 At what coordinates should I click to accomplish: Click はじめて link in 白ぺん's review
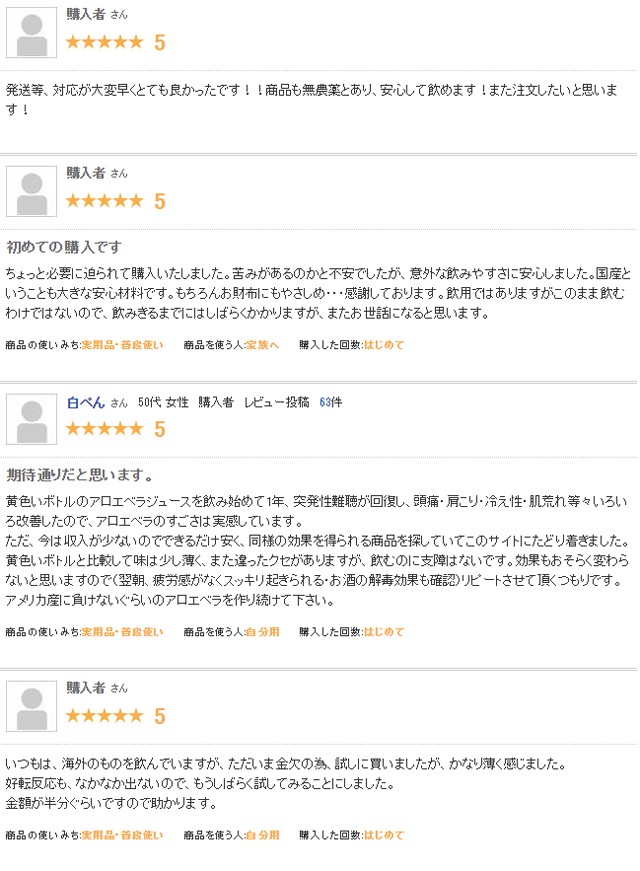coord(384,632)
